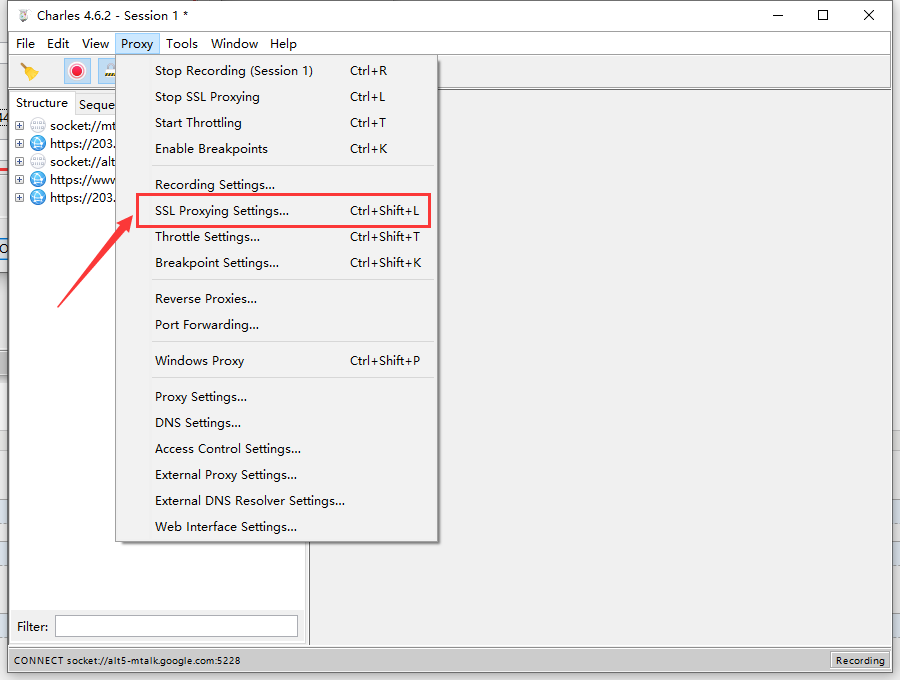The height and width of the screenshot is (680, 900).
Task: Expand the socket://mt tree node
Action: 20,125
